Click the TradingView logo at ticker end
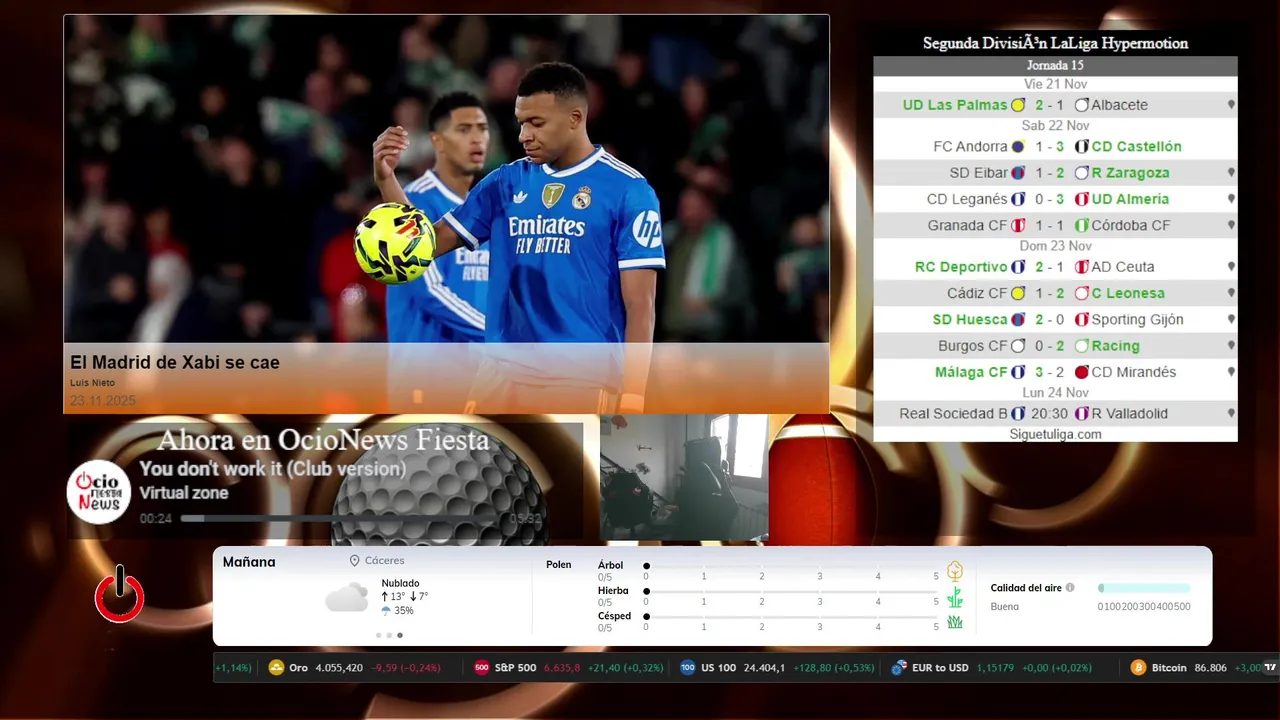Image resolution: width=1280 pixels, height=720 pixels. [1270, 668]
